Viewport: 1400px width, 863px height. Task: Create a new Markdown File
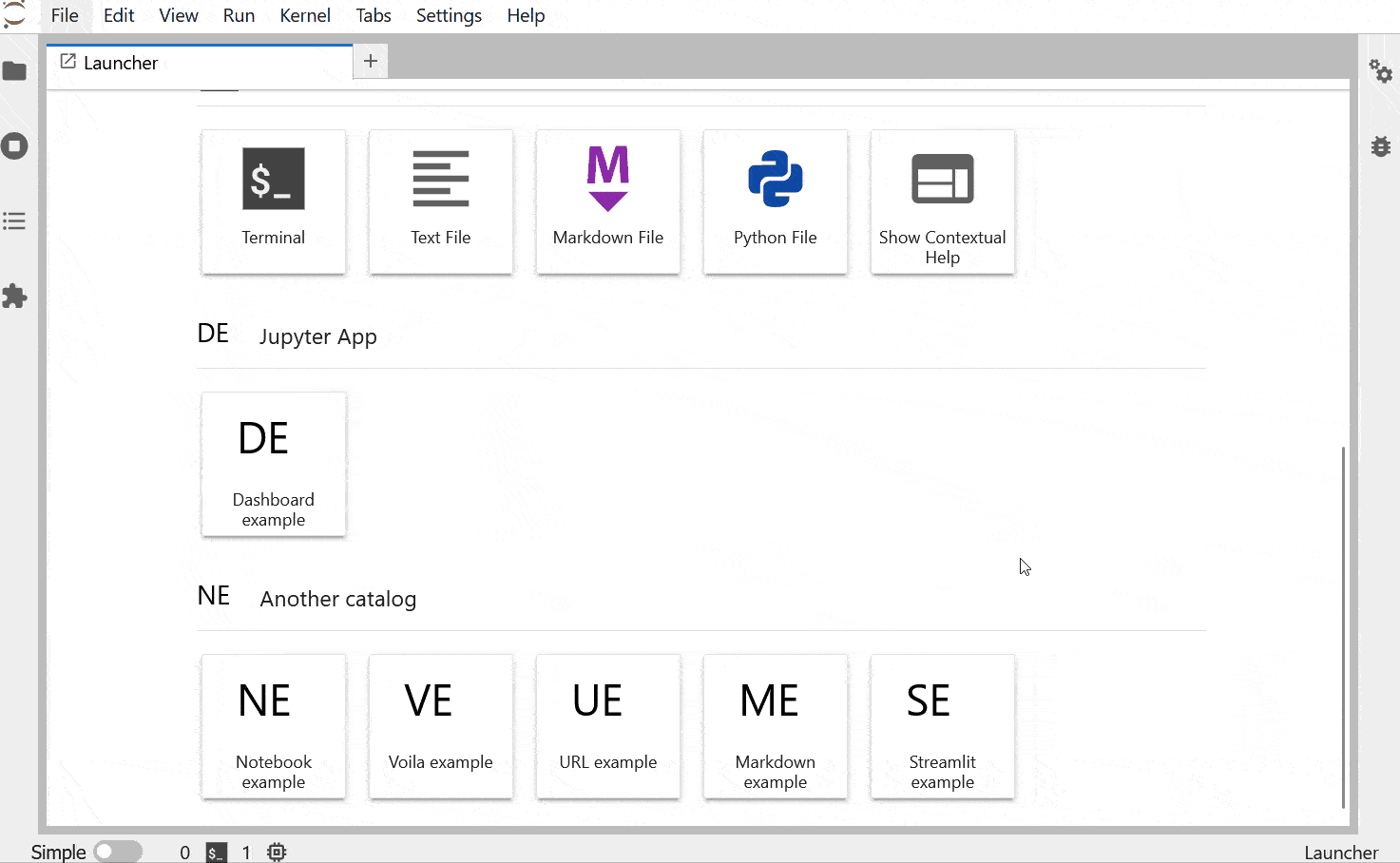[608, 202]
